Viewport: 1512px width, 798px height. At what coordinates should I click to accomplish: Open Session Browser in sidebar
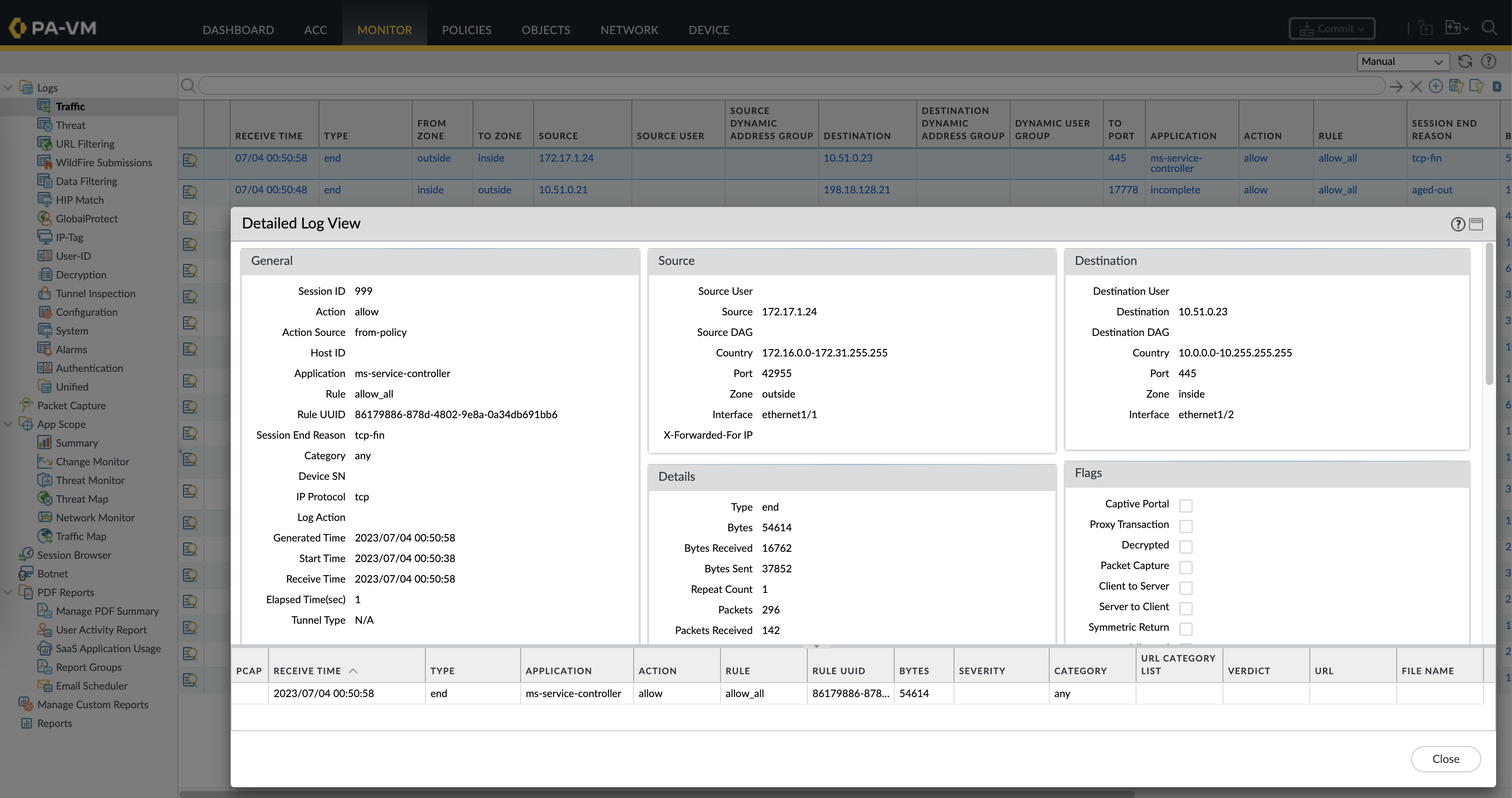coord(74,555)
